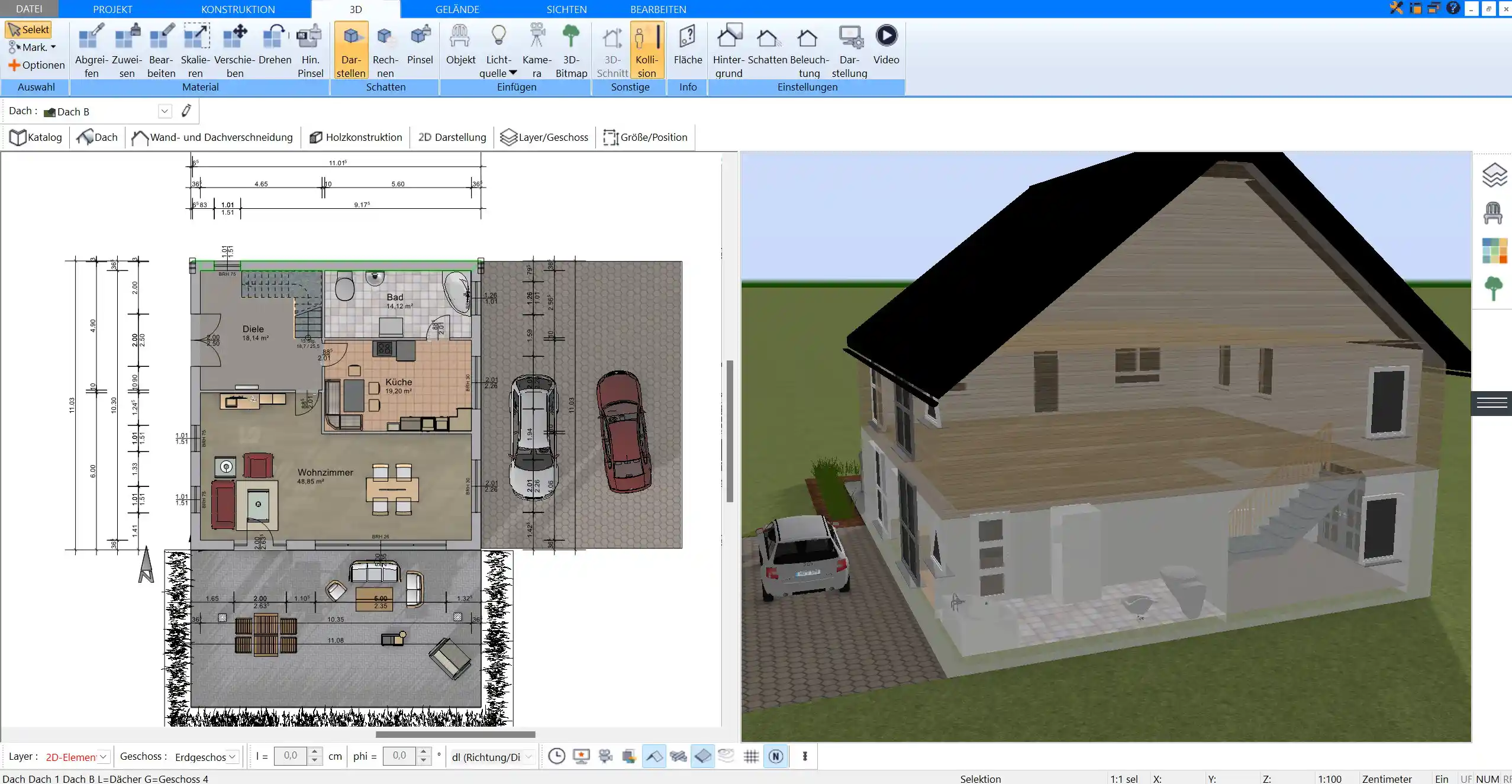Open the DATEI menu
Image resolution: width=1512 pixels, height=784 pixels.
click(29, 9)
